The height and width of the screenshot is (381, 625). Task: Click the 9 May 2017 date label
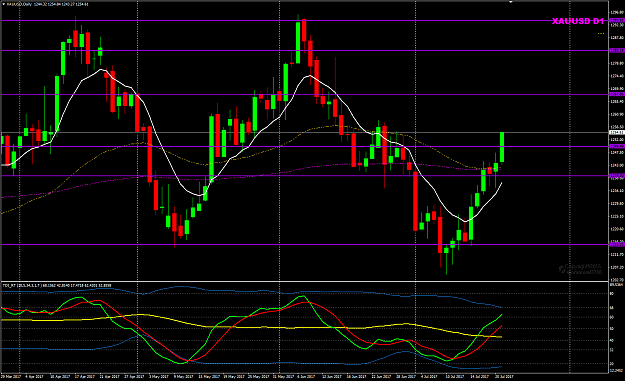pyautogui.click(x=183, y=376)
